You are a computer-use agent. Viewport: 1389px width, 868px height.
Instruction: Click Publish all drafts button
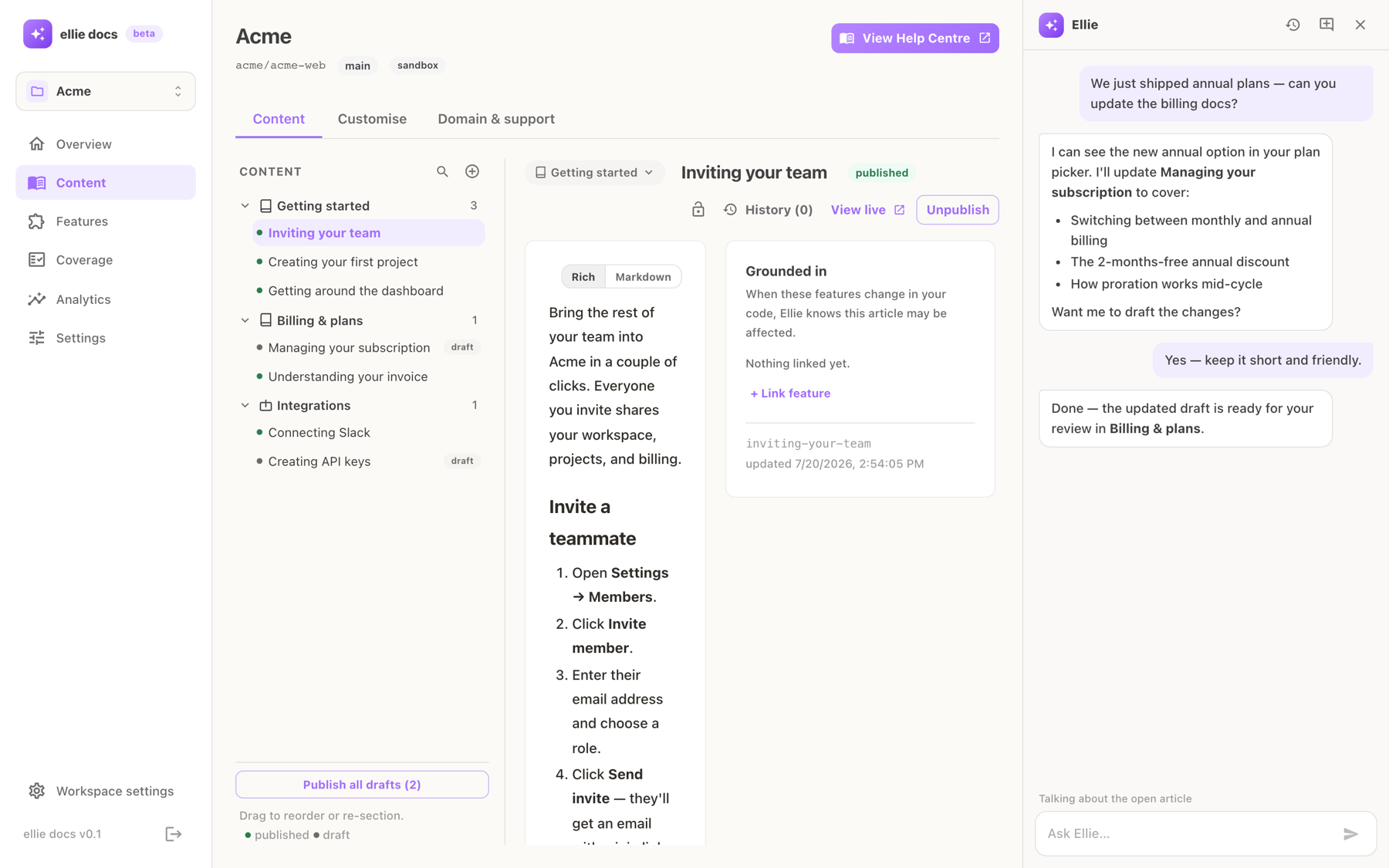[362, 785]
